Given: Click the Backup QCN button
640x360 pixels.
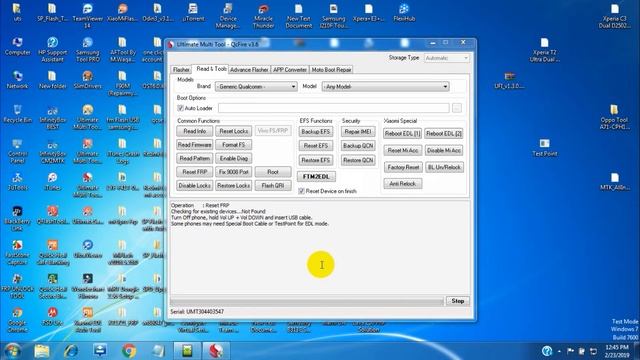Looking at the screenshot, I should [358, 146].
